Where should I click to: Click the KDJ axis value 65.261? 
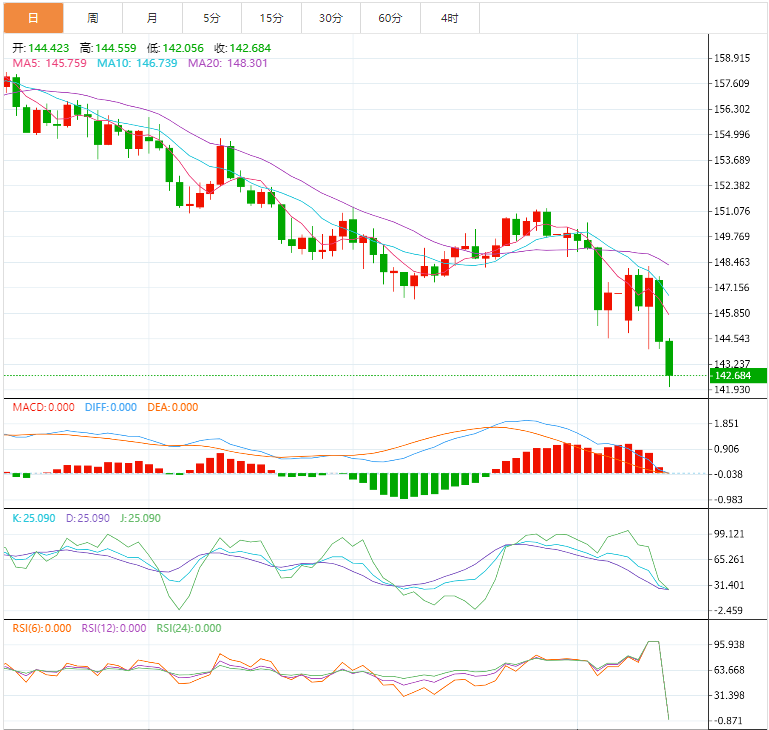click(x=729, y=559)
